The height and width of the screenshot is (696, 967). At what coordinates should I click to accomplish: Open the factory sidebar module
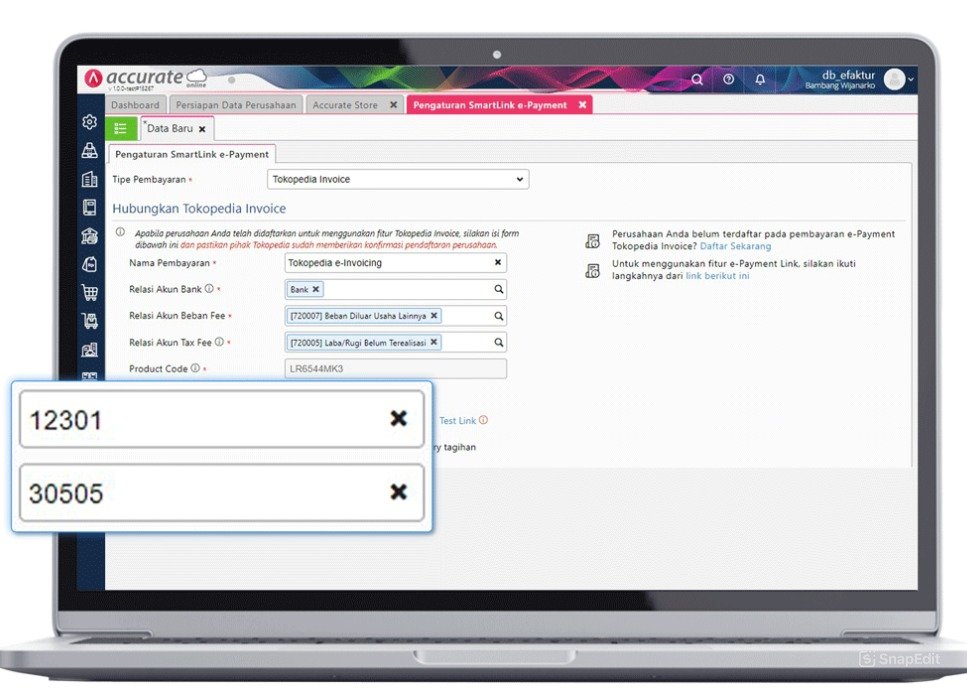pyautogui.click(x=89, y=350)
